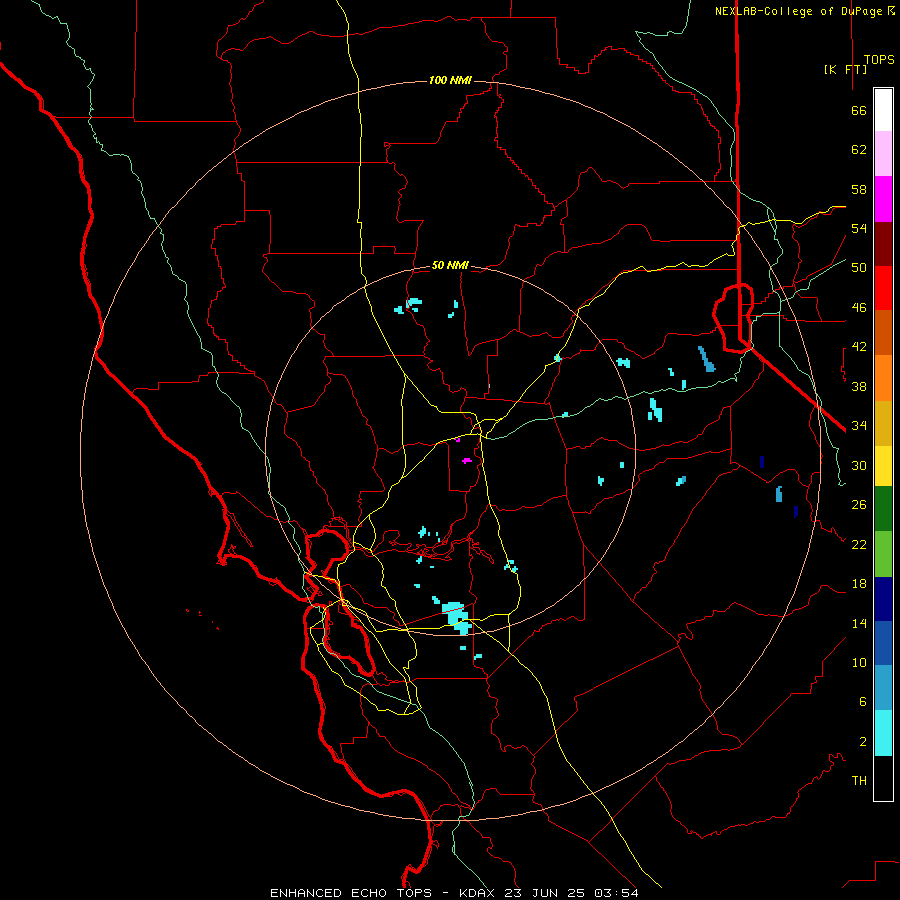Click the "18" legend value
This screenshot has height=900, width=900.
click(859, 584)
